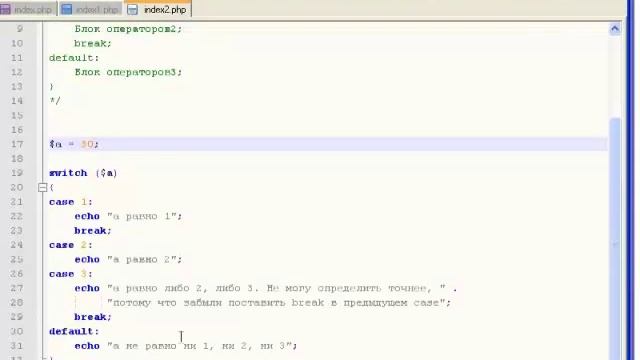Screen dimensions: 640x360
Task: Switch to the index1.php tab
Action: tap(90, 9)
